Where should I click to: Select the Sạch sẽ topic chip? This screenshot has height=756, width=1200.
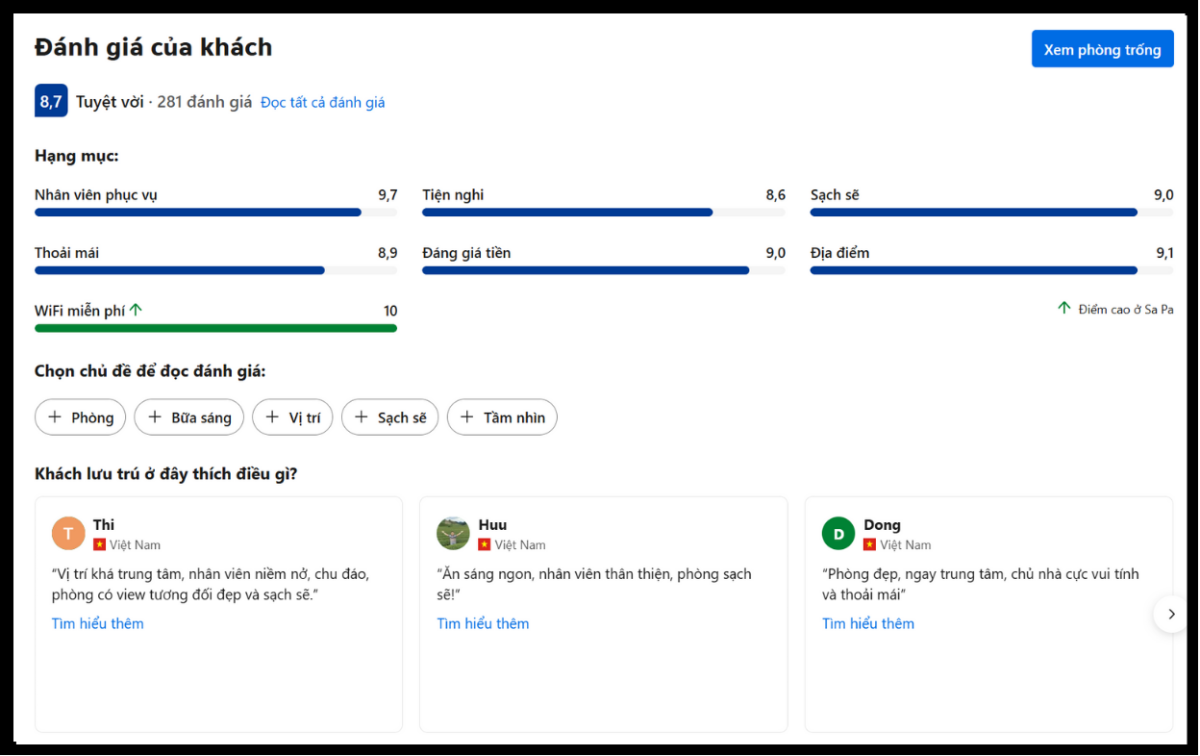pos(390,417)
